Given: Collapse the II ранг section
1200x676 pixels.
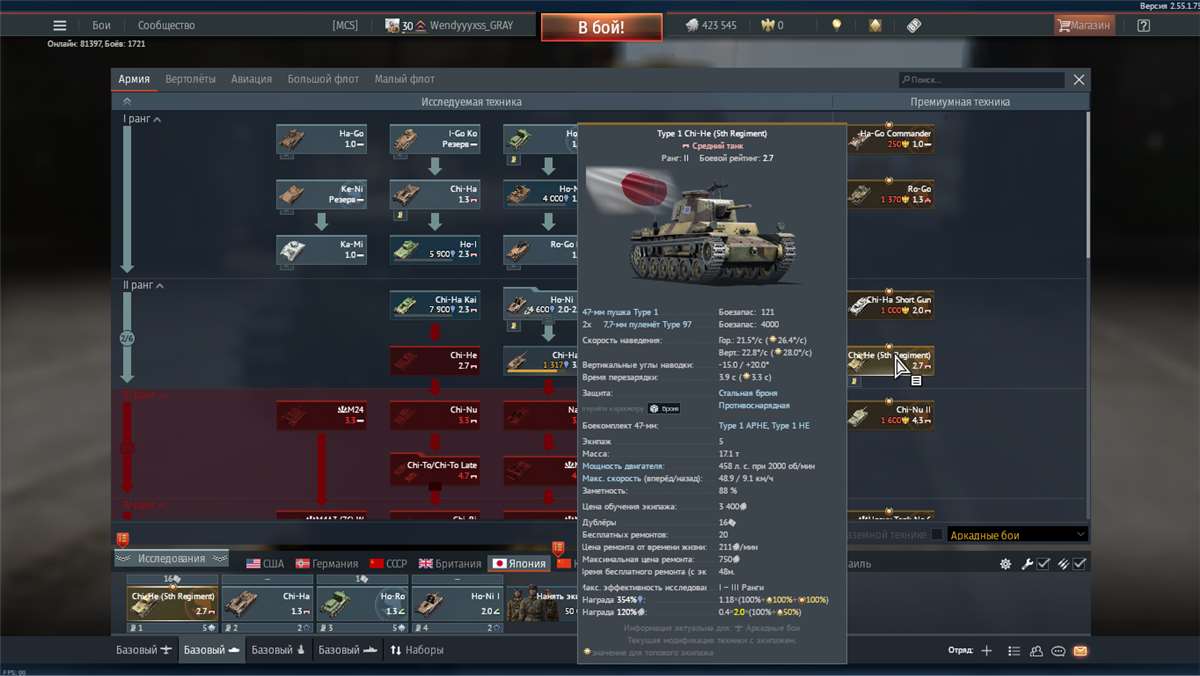Looking at the screenshot, I should point(142,285).
